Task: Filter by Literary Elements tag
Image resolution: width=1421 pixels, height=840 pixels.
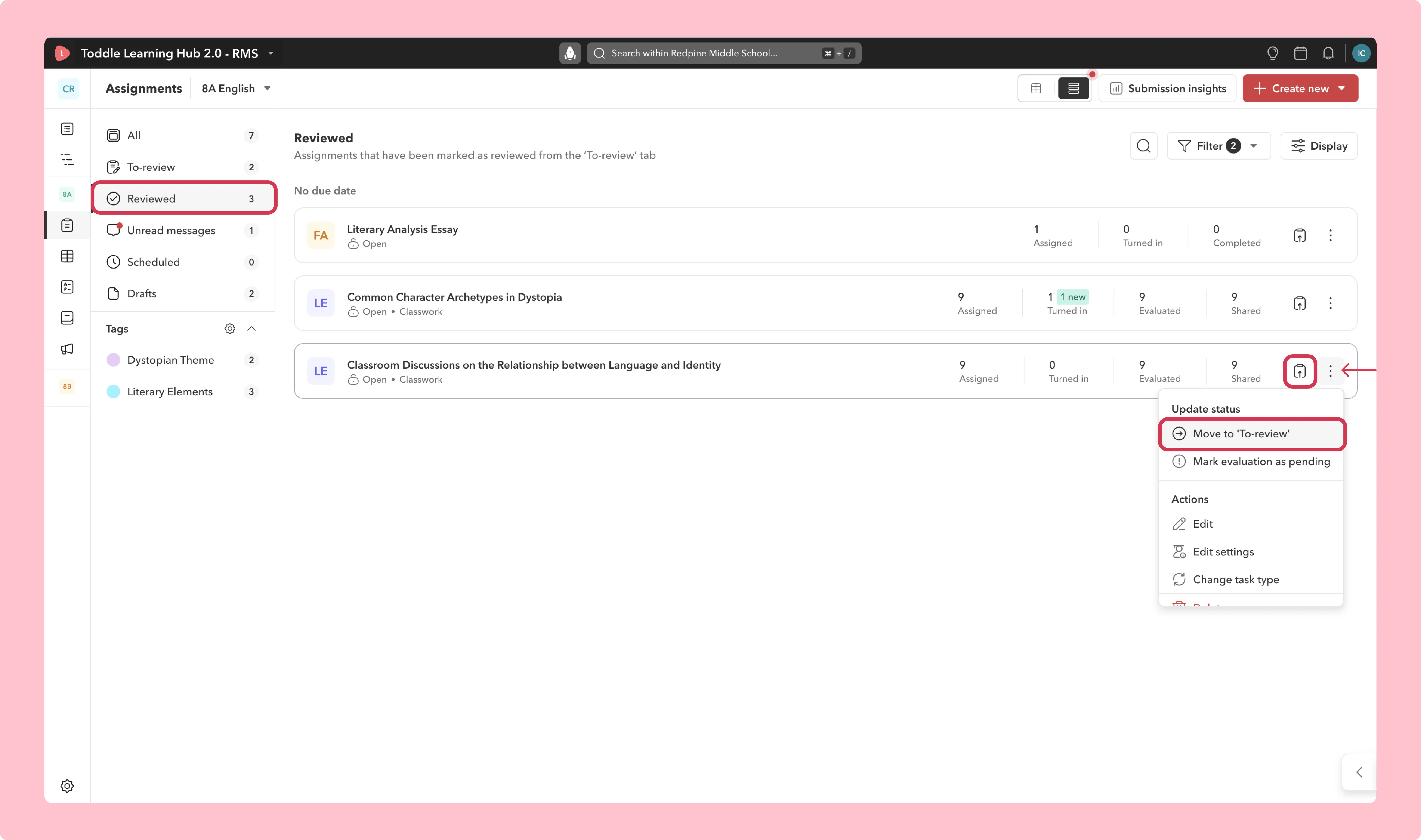Action: pyautogui.click(x=183, y=392)
